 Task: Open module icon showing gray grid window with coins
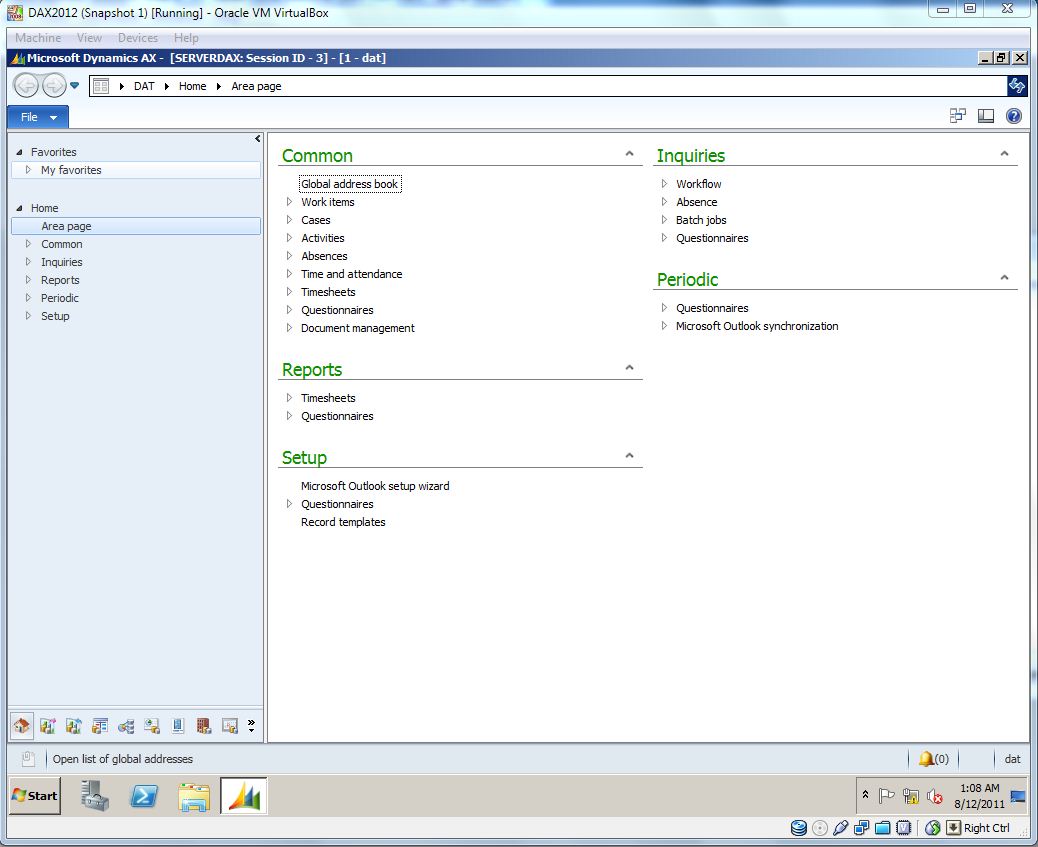tap(230, 726)
